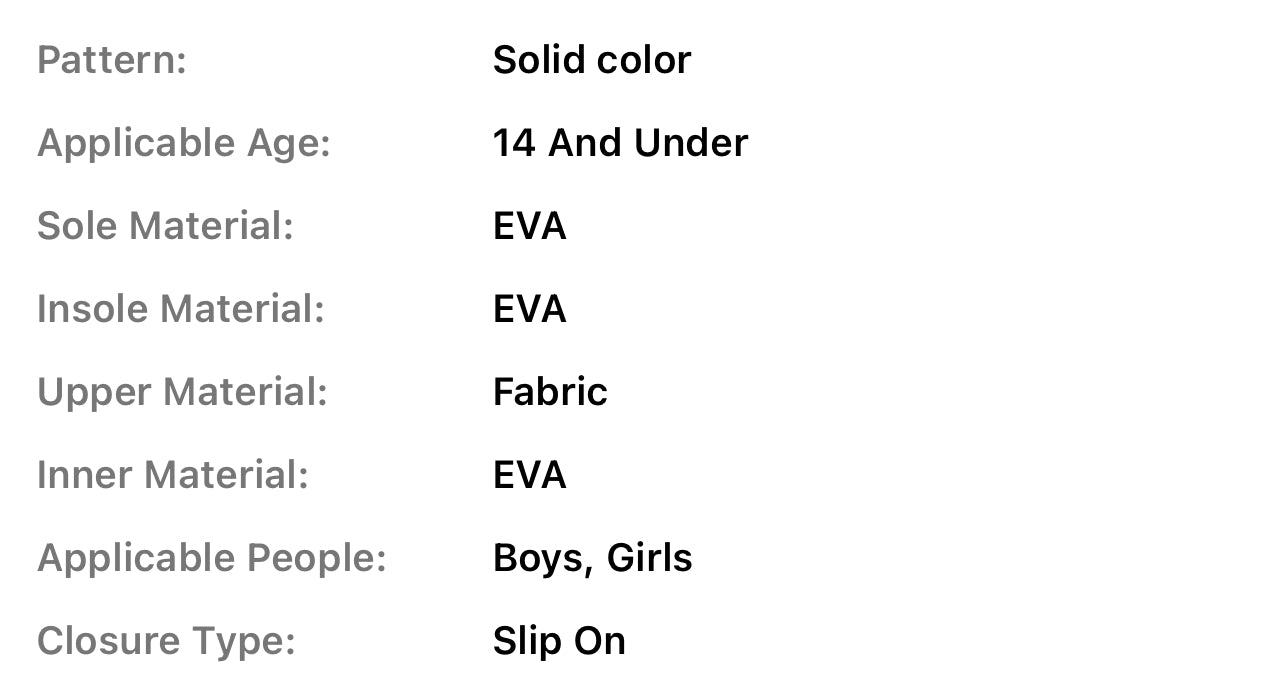Select the "Sole Material:" label
The width and height of the screenshot is (1284, 683).
(165, 226)
